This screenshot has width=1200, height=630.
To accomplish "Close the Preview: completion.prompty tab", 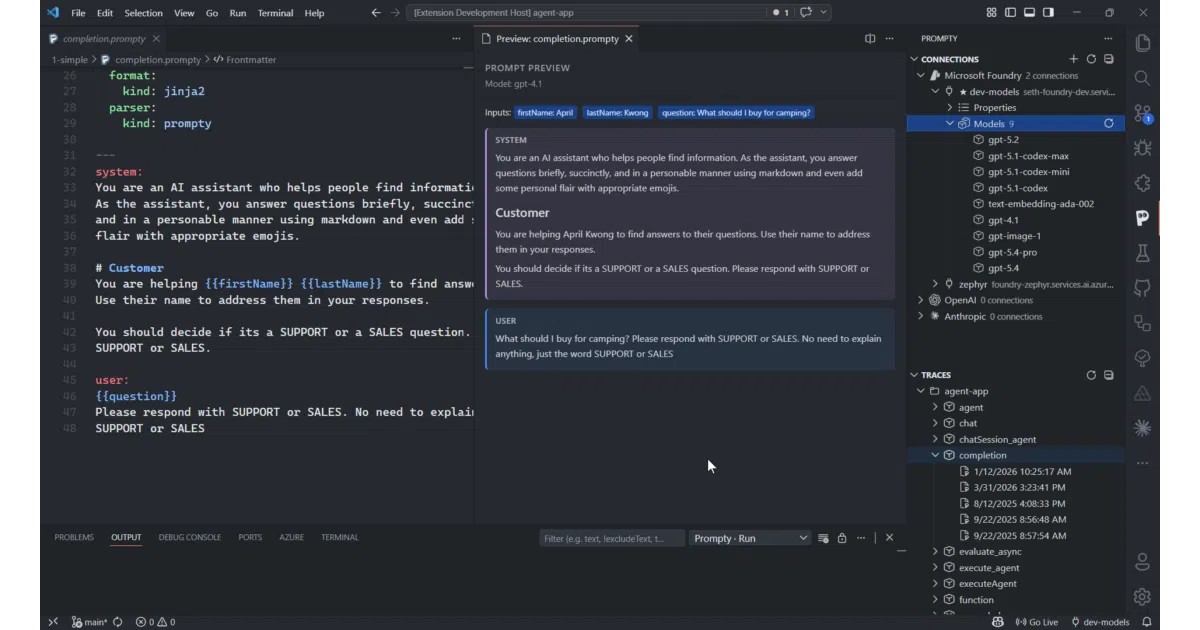I will [x=629, y=39].
